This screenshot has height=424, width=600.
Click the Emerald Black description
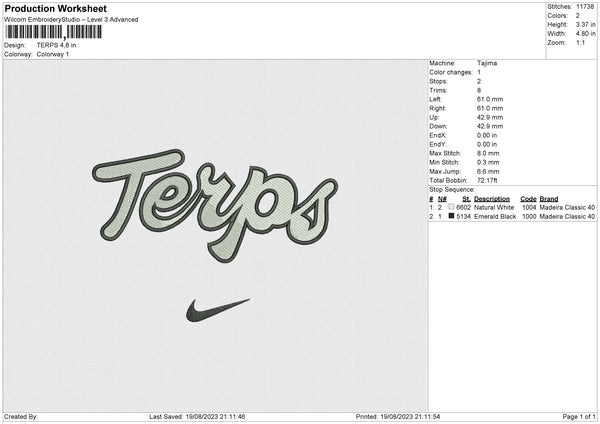tap(495, 217)
